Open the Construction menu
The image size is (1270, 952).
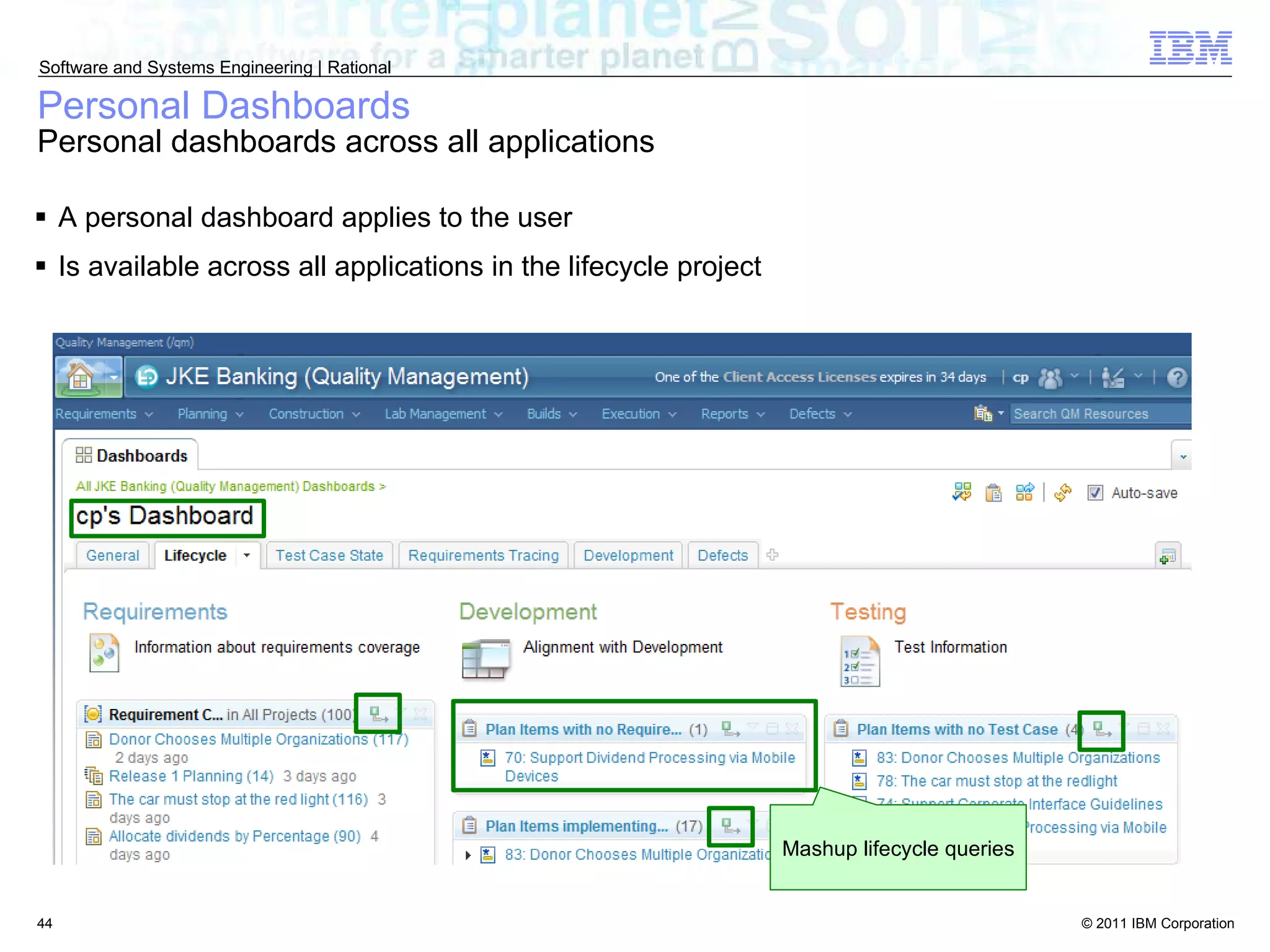coord(314,414)
